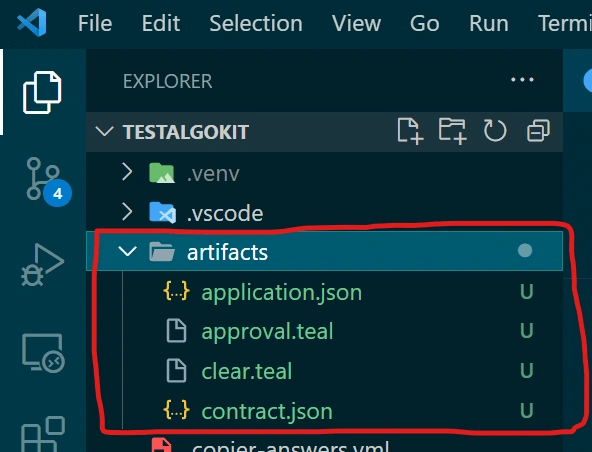592x452 pixels.
Task: Open the Run and Debug view
Action: click(x=42, y=265)
